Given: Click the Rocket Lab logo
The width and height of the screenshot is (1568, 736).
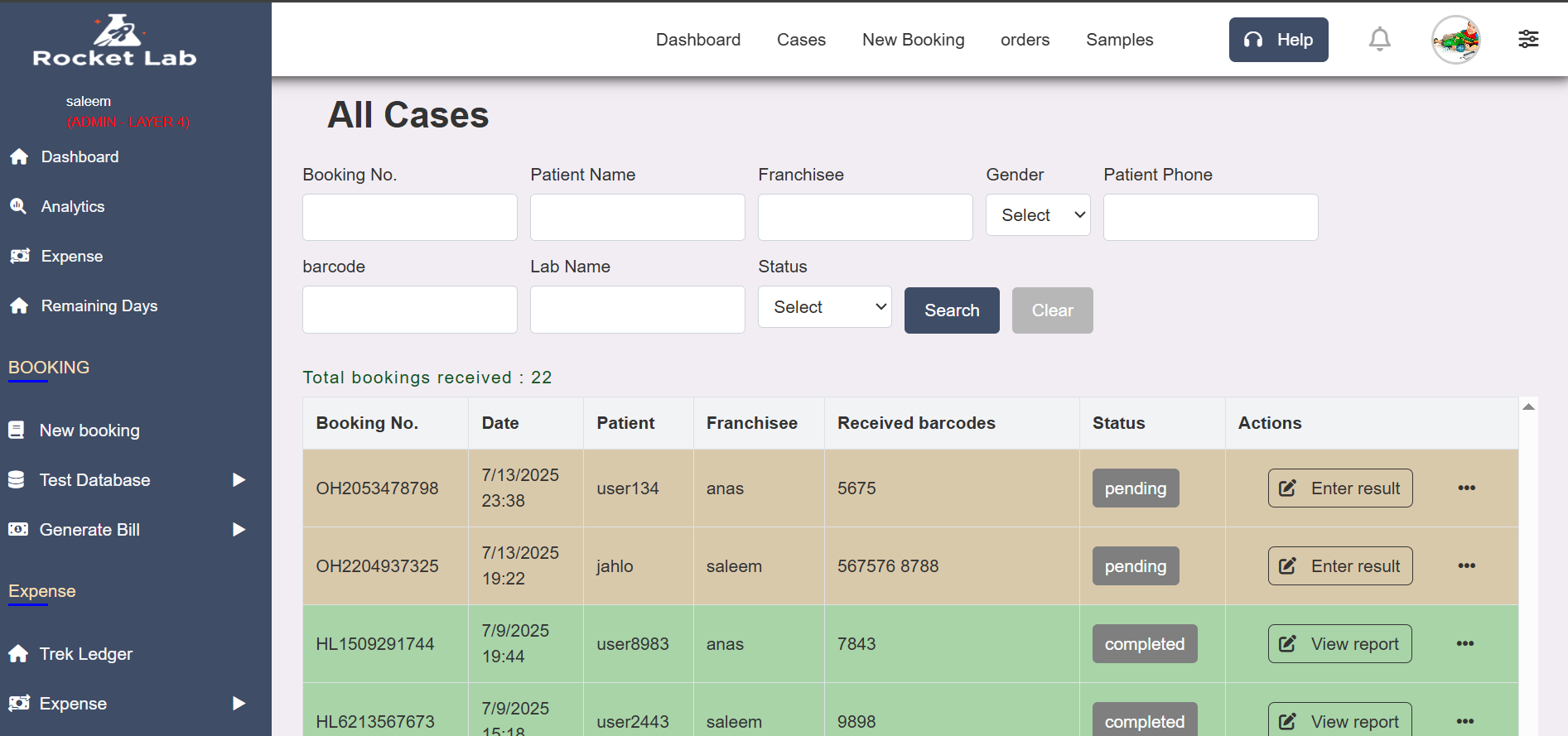Looking at the screenshot, I should click(115, 41).
